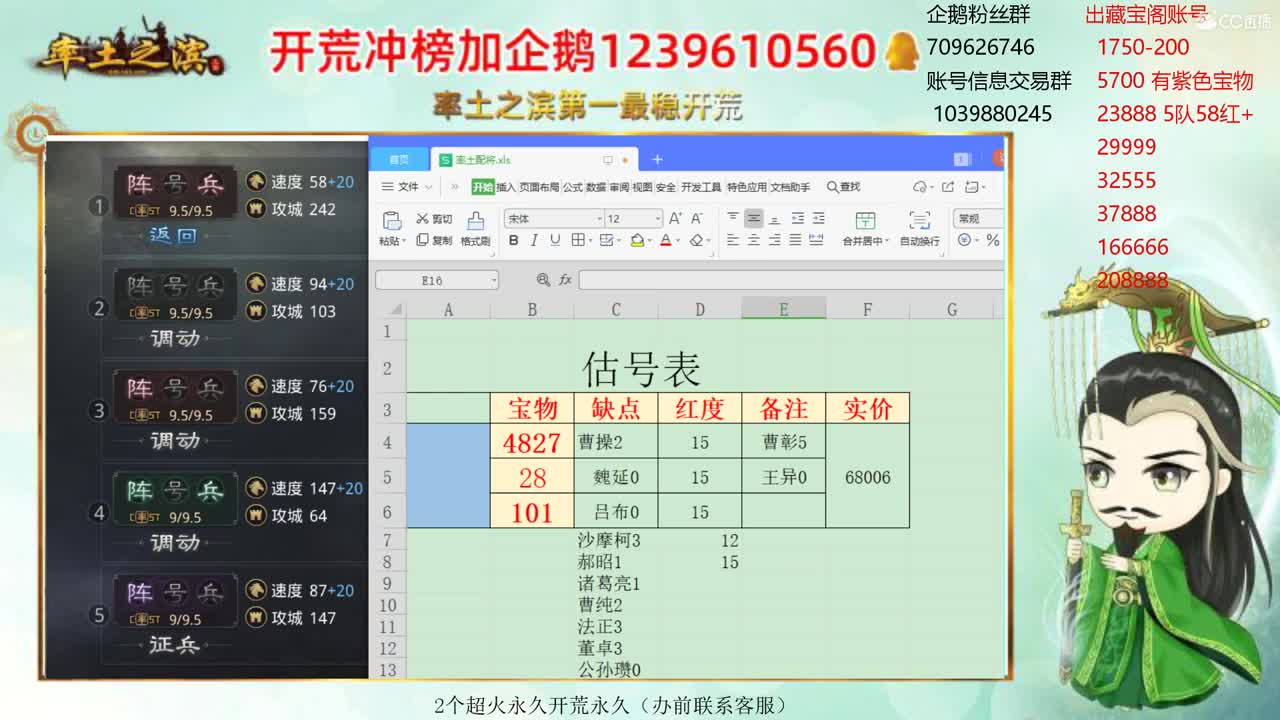This screenshot has height=720, width=1280.
Task: Click inside the formula bar field
Action: coord(790,280)
